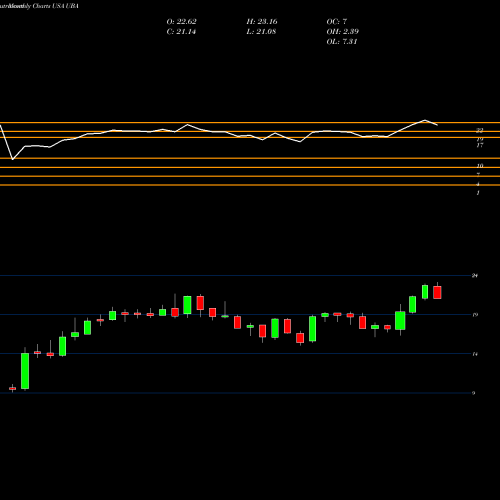Click the OC: 7 reading
This screenshot has width=500, height=500.
[x=337, y=22]
